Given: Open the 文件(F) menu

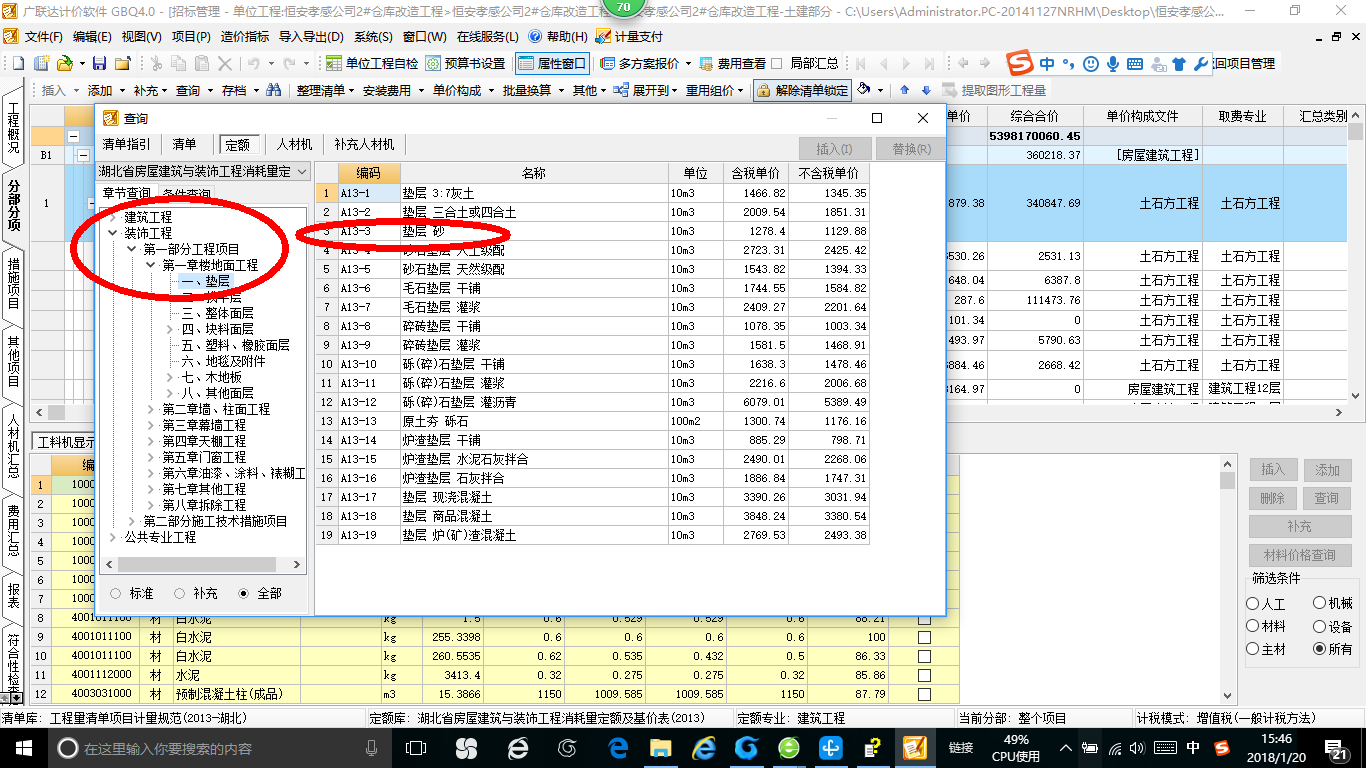Looking at the screenshot, I should 42,36.
